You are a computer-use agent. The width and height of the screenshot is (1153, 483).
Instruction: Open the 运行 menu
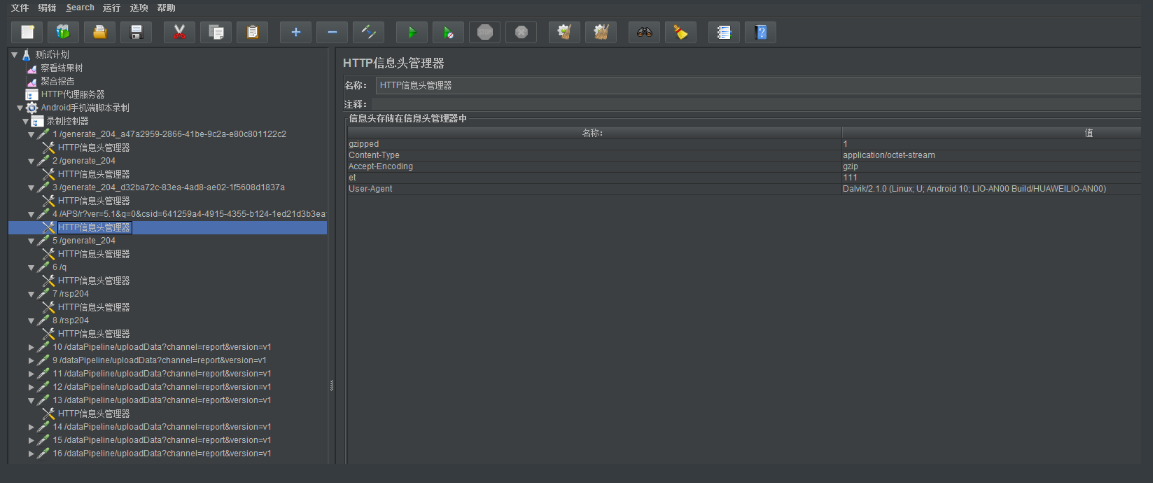click(x=112, y=7)
